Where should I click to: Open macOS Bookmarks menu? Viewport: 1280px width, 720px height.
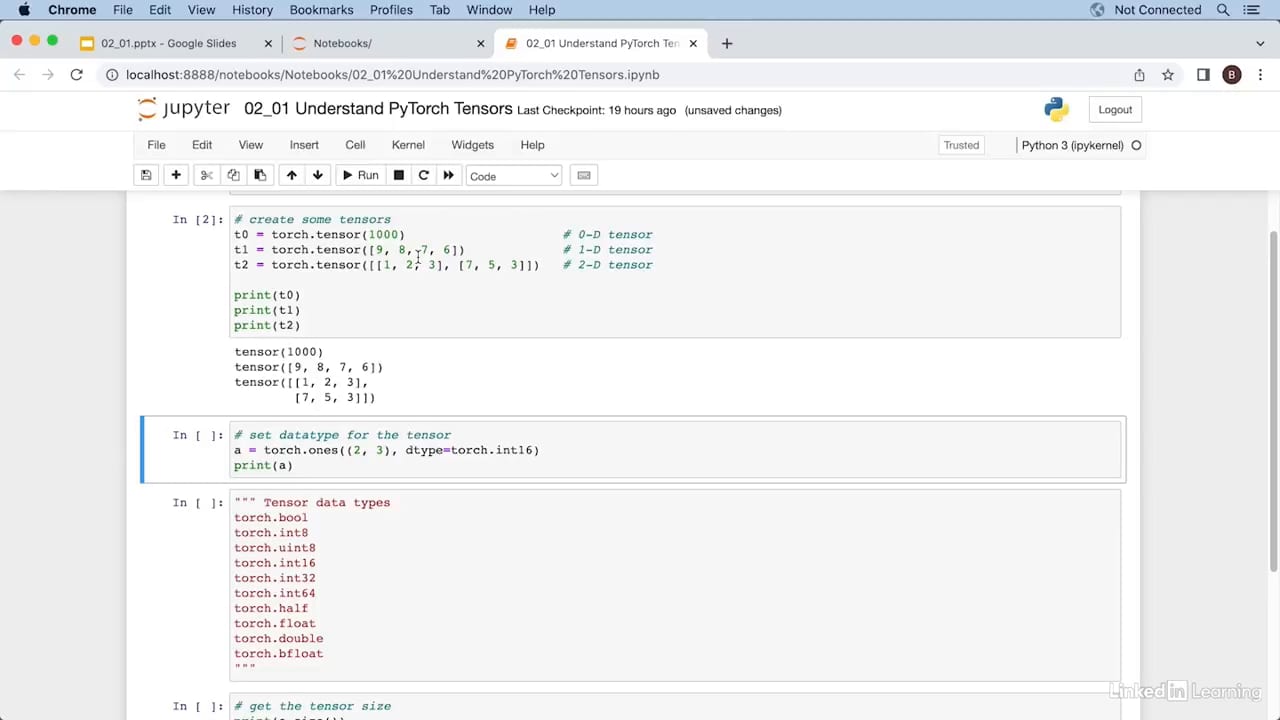click(321, 10)
